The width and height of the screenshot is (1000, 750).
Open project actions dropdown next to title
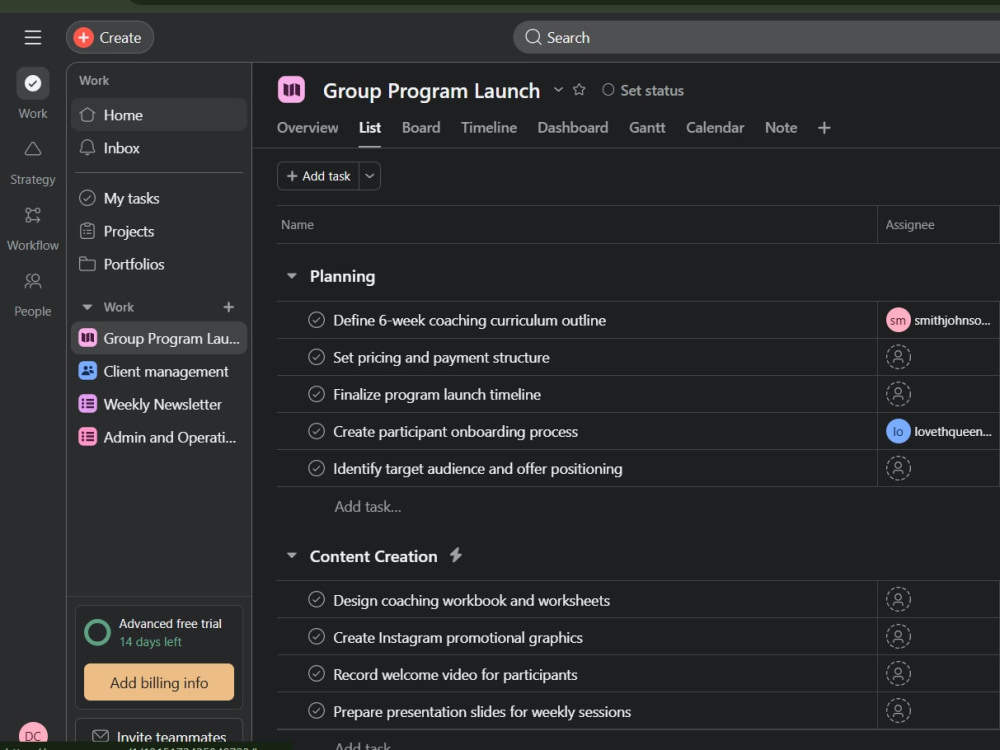pos(558,90)
